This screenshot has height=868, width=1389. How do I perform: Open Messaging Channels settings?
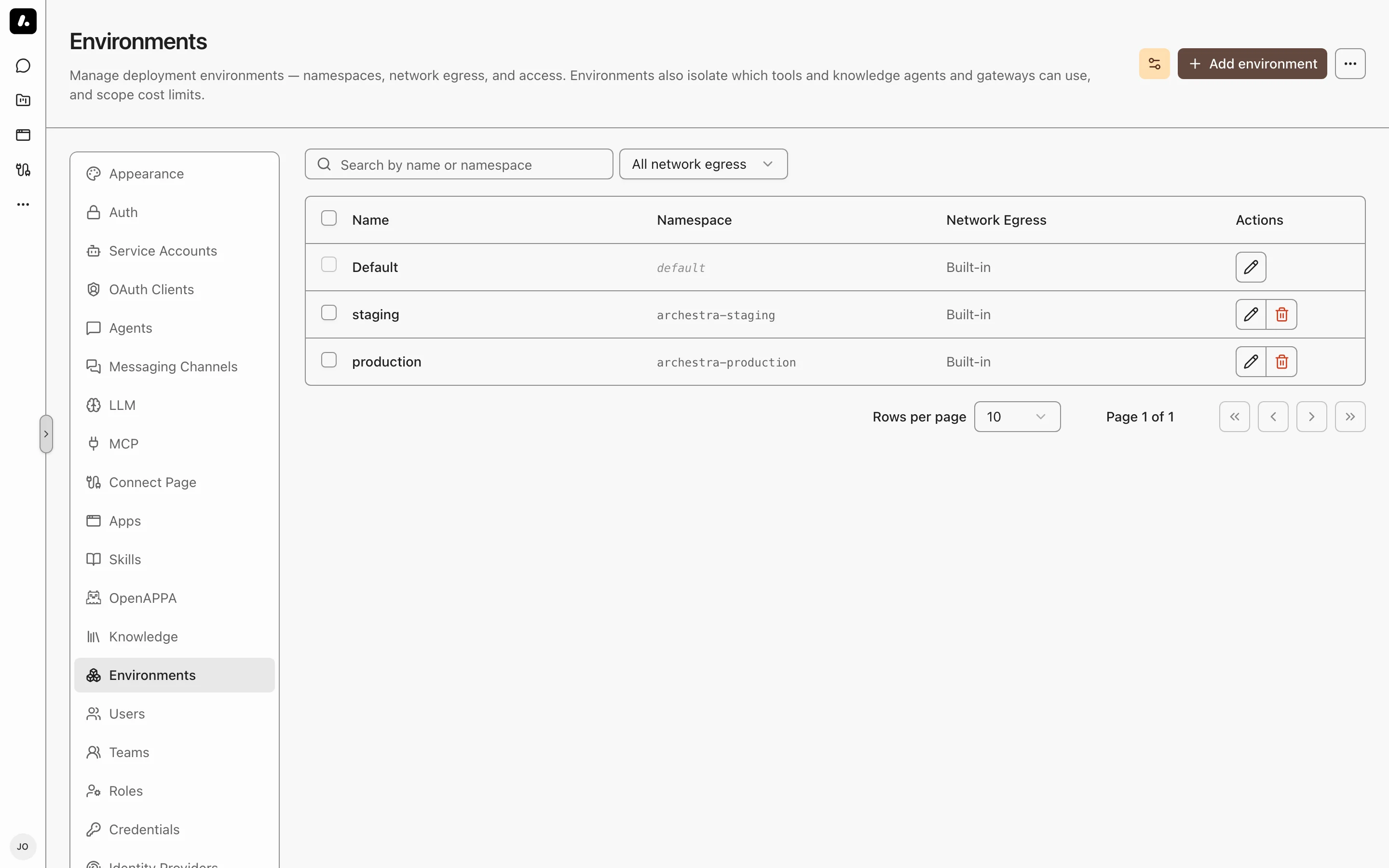click(175, 367)
